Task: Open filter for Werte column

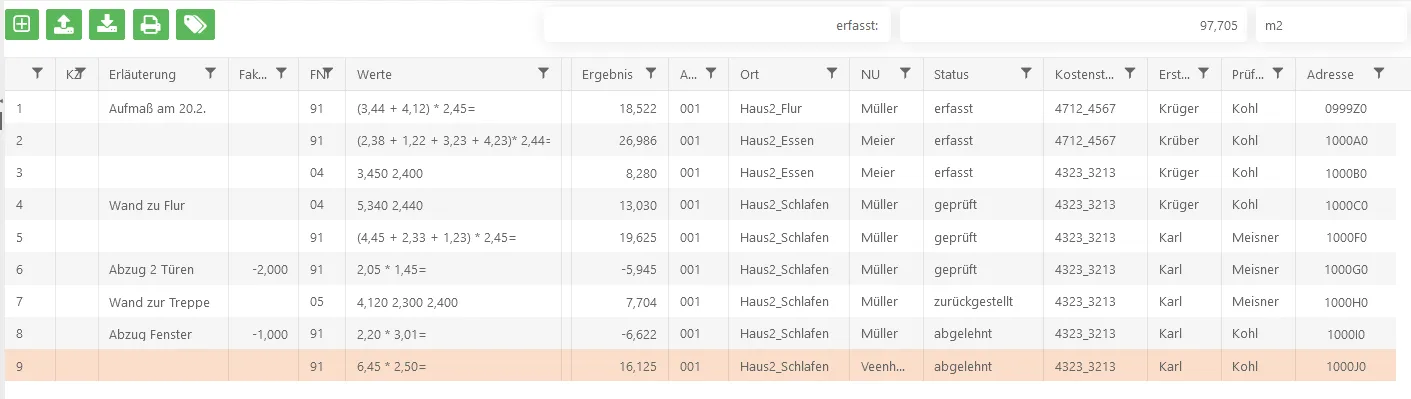Action: click(x=543, y=73)
